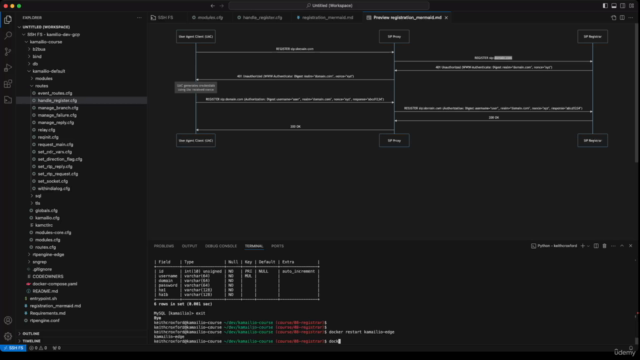Screen dimensions: 640x360
Task: Open the new terminal launch profile dropdown
Action: point(588,246)
